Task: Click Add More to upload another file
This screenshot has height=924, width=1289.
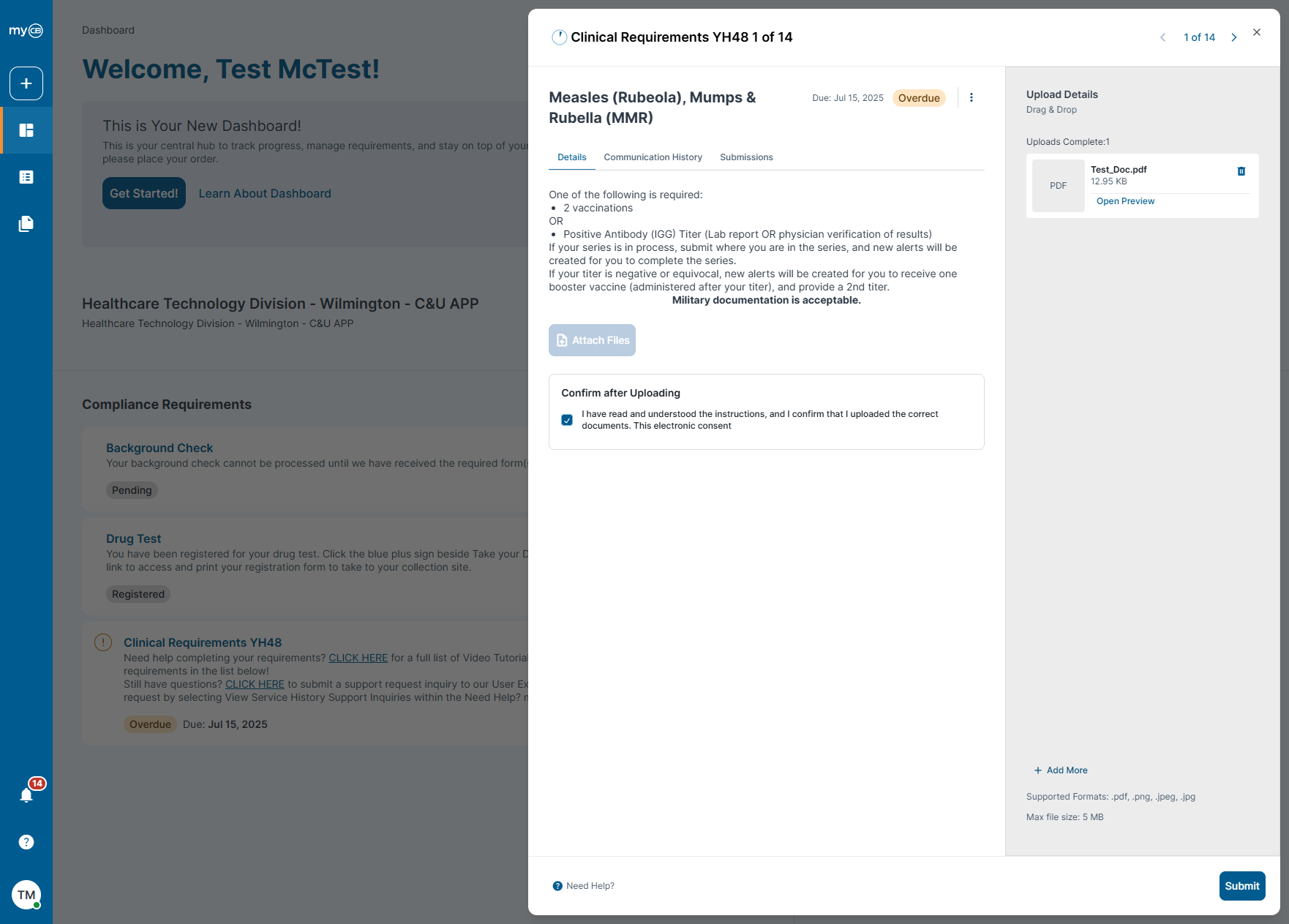Action: click(x=1061, y=770)
